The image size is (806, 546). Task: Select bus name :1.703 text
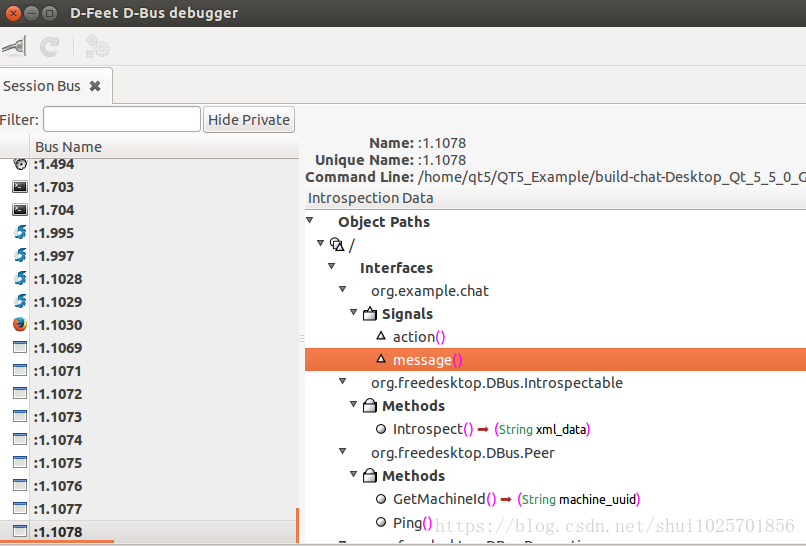[54, 187]
